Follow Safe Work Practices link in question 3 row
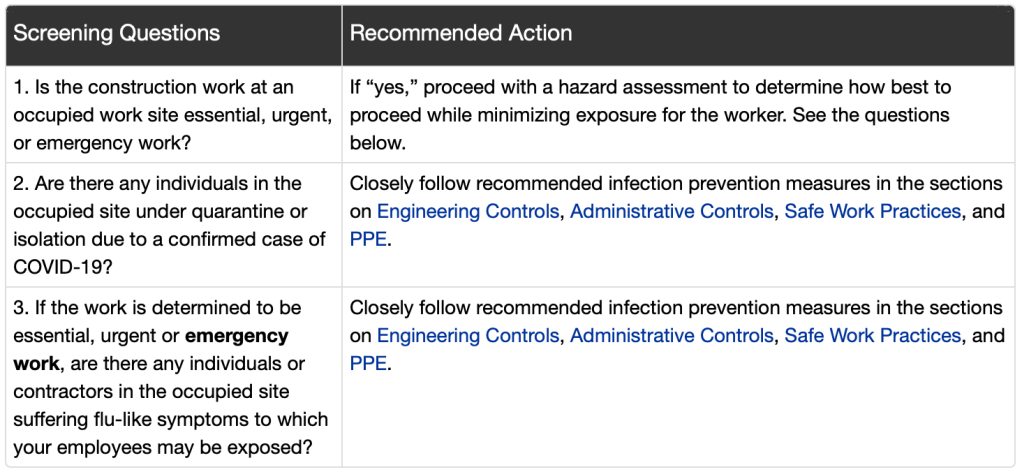1022x472 pixels. tap(872, 335)
